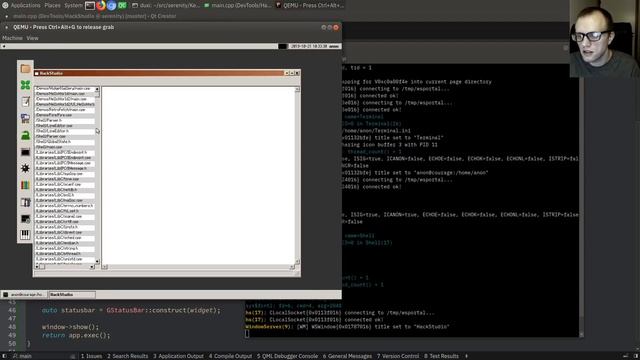Click up arrow of HackStudio editor scrollbar

[x=297, y=89]
